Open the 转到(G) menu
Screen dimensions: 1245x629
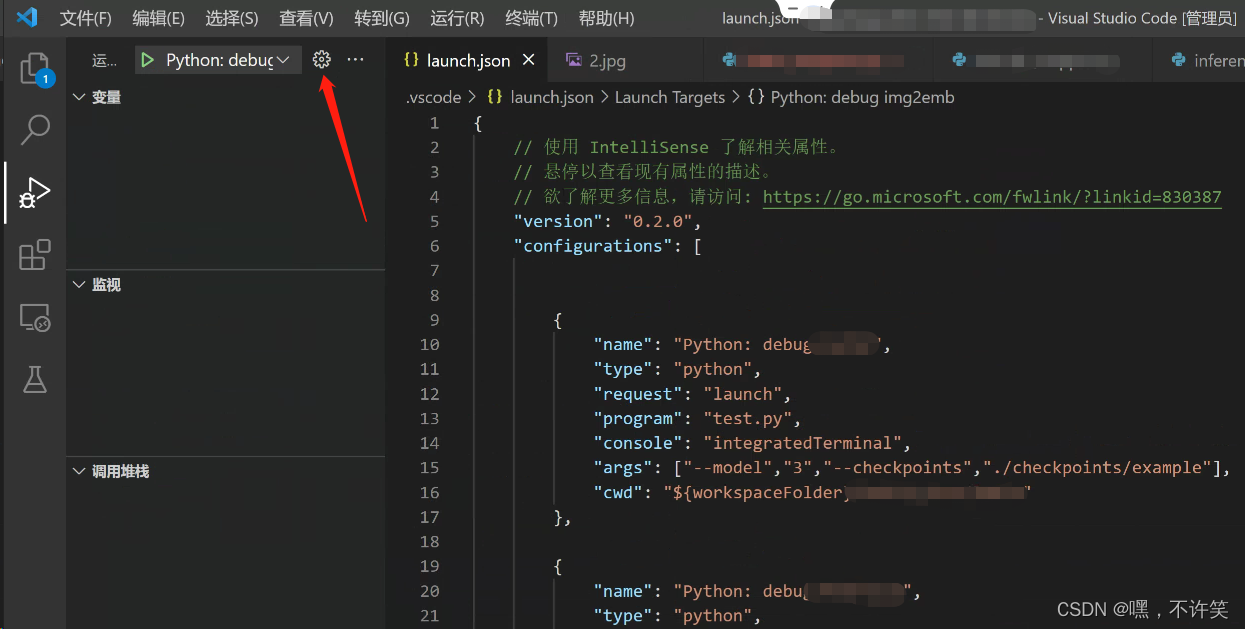pos(382,18)
